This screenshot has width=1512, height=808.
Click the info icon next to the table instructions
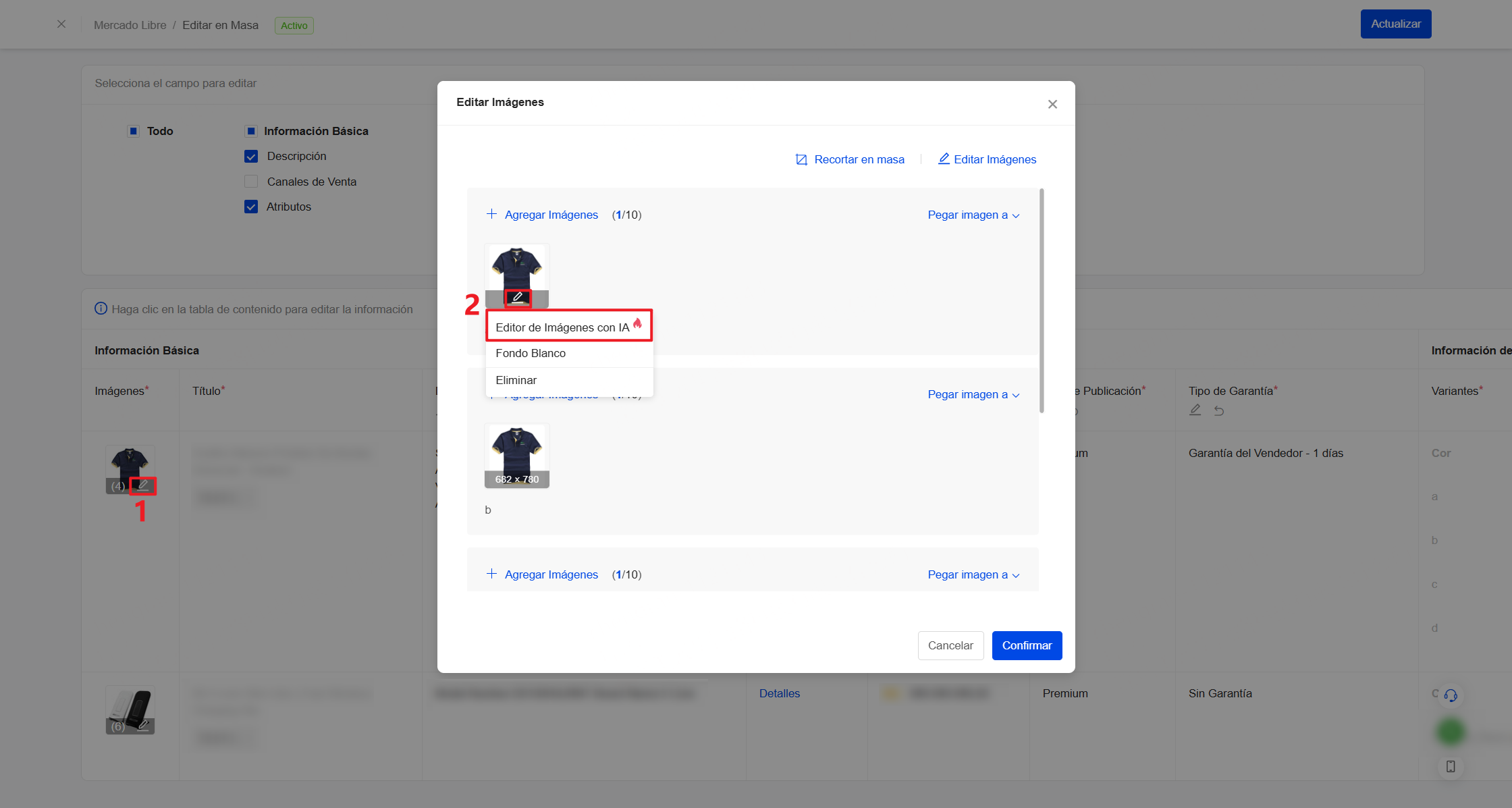[x=101, y=308]
